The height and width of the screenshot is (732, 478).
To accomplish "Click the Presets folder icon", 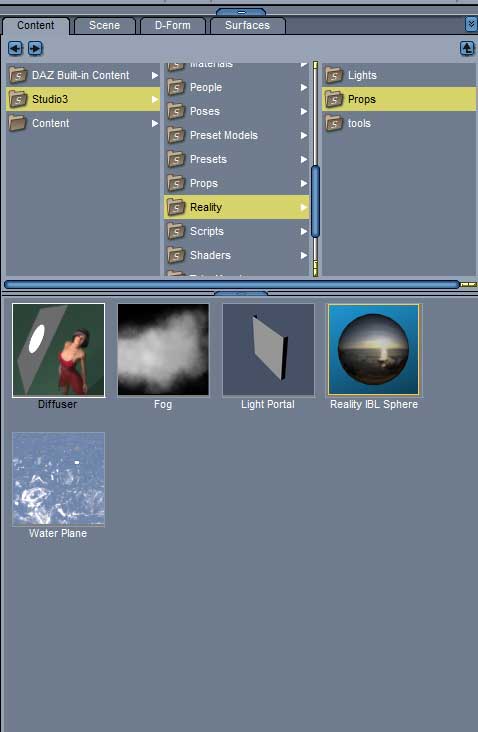I will 176,159.
